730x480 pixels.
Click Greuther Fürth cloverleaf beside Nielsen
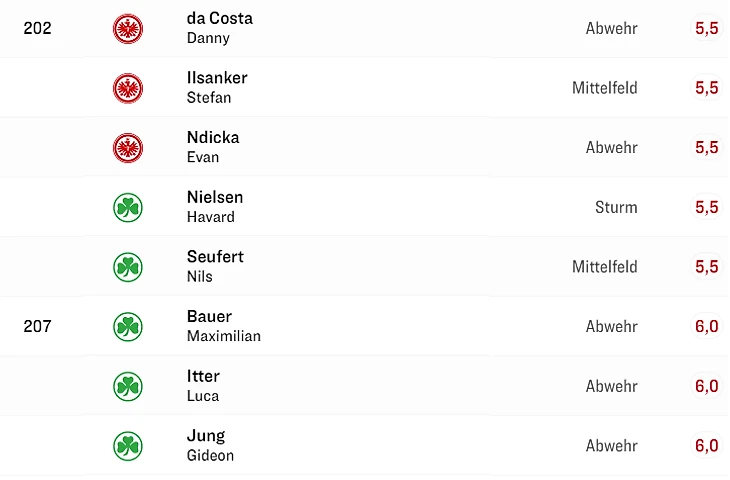click(x=128, y=207)
